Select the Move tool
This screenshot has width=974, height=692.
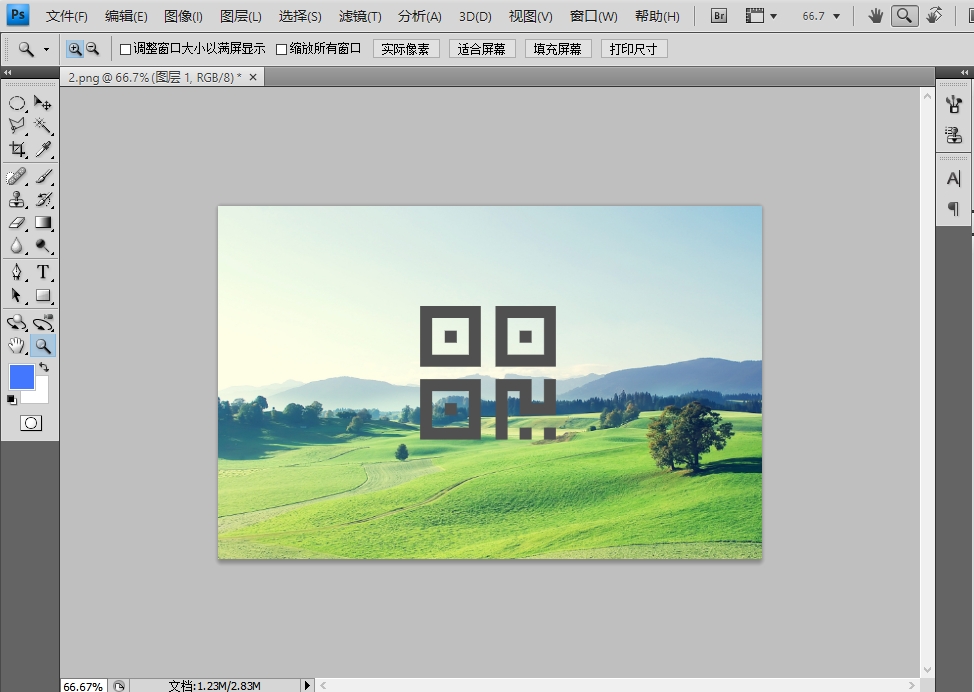pos(43,103)
